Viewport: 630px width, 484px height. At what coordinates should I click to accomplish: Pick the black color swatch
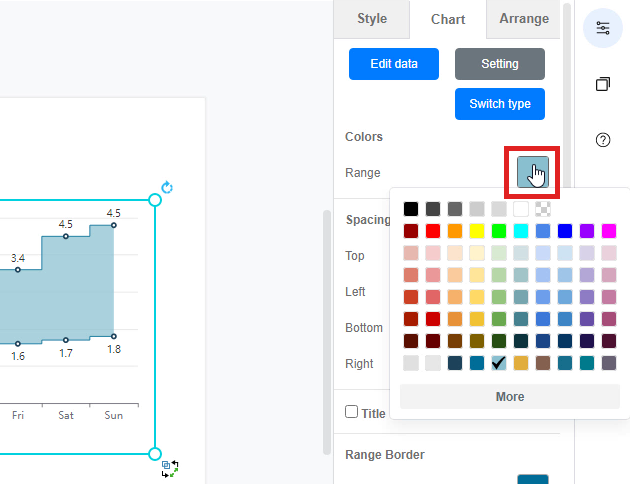coord(411,209)
